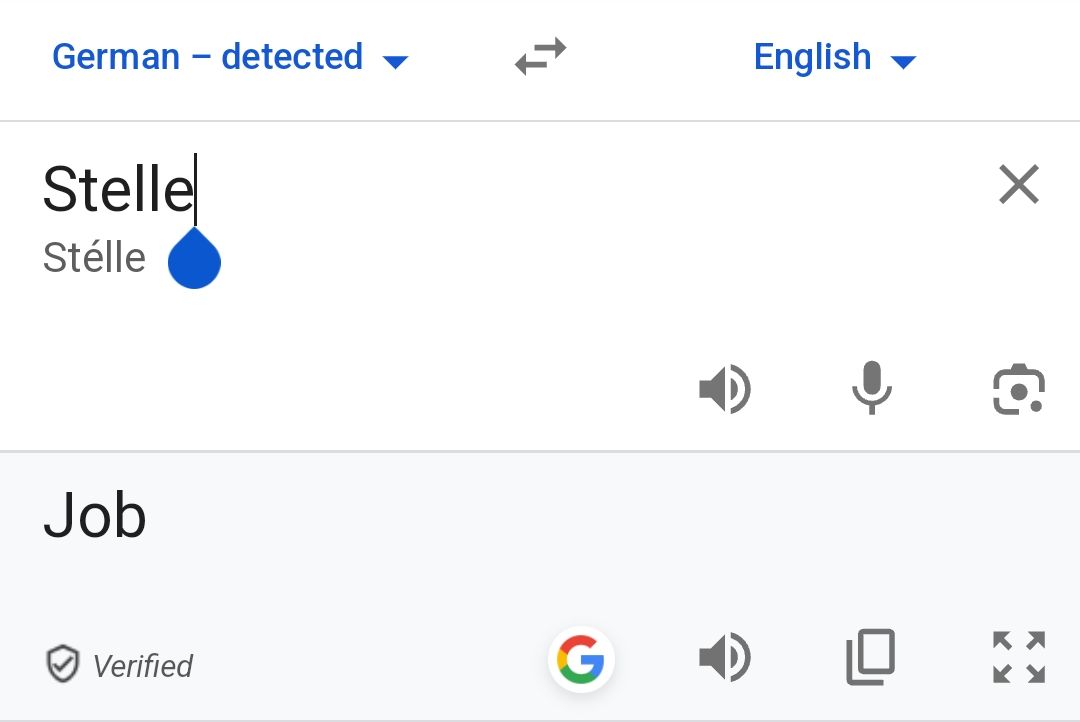
Task: Copy the translation to clipboard
Action: coord(870,658)
